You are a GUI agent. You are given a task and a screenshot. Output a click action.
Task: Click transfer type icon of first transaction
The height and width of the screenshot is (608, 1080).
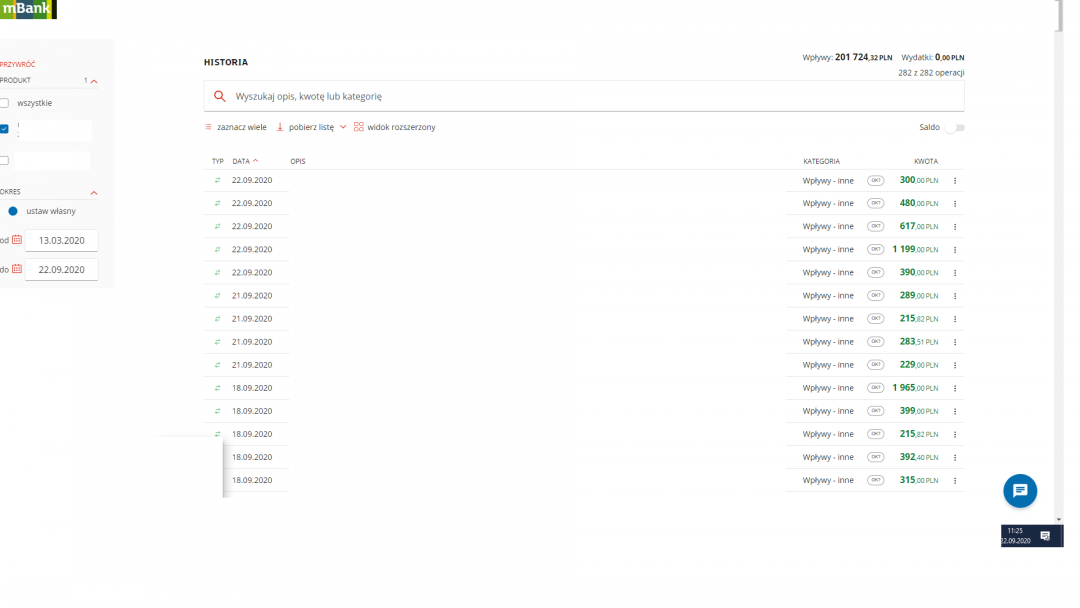tap(218, 181)
